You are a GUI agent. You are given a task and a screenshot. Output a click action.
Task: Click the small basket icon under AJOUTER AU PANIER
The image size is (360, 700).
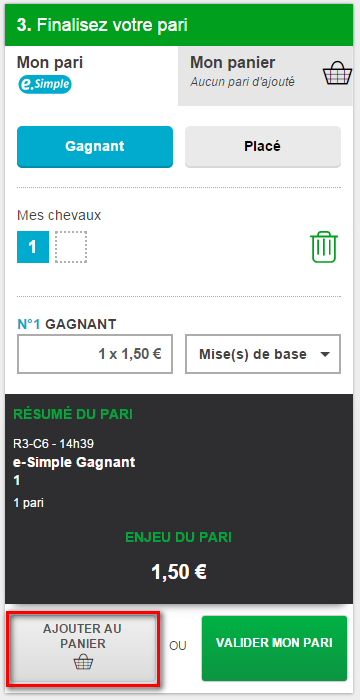click(84, 661)
